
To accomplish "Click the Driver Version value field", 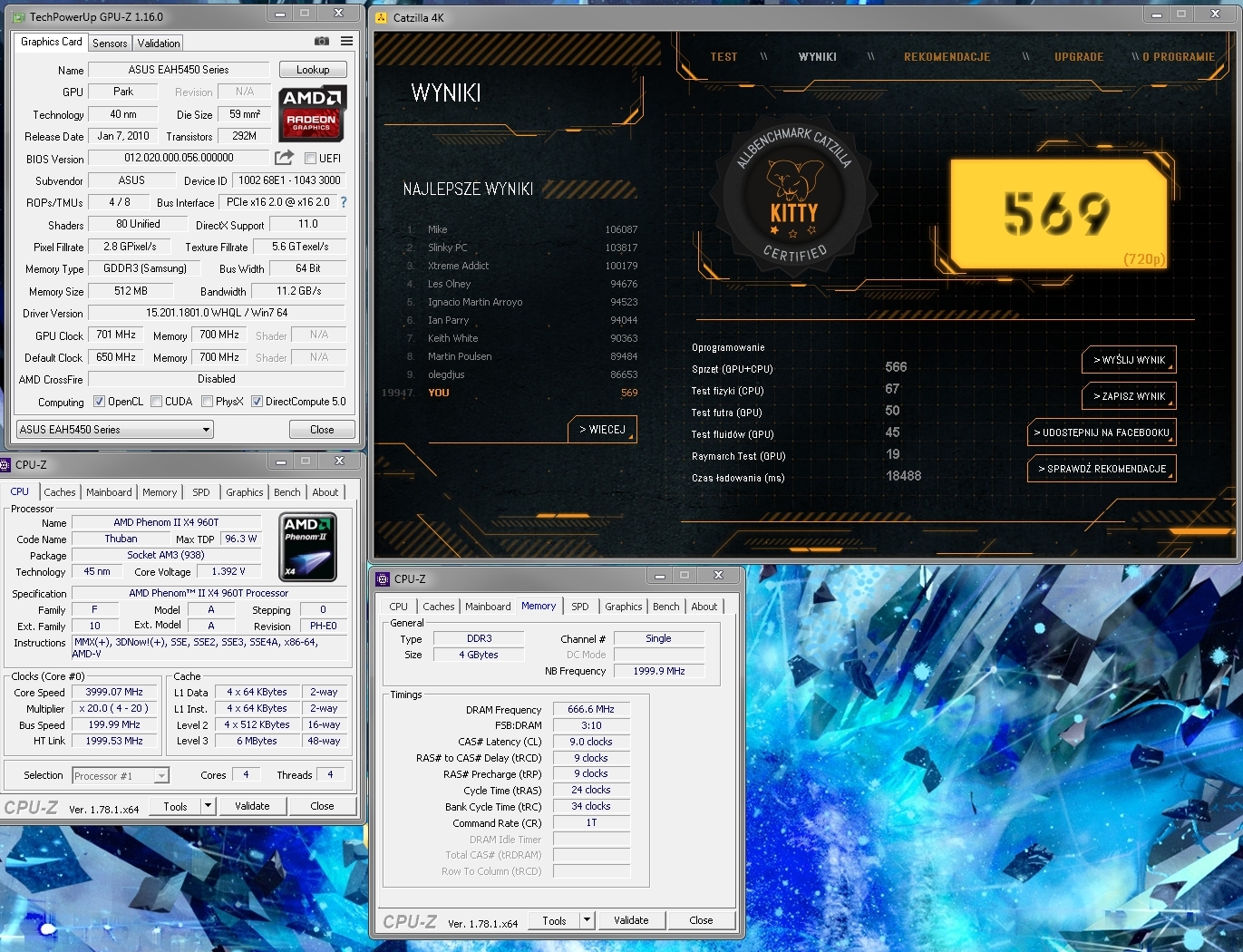I will pyautogui.click(x=217, y=313).
